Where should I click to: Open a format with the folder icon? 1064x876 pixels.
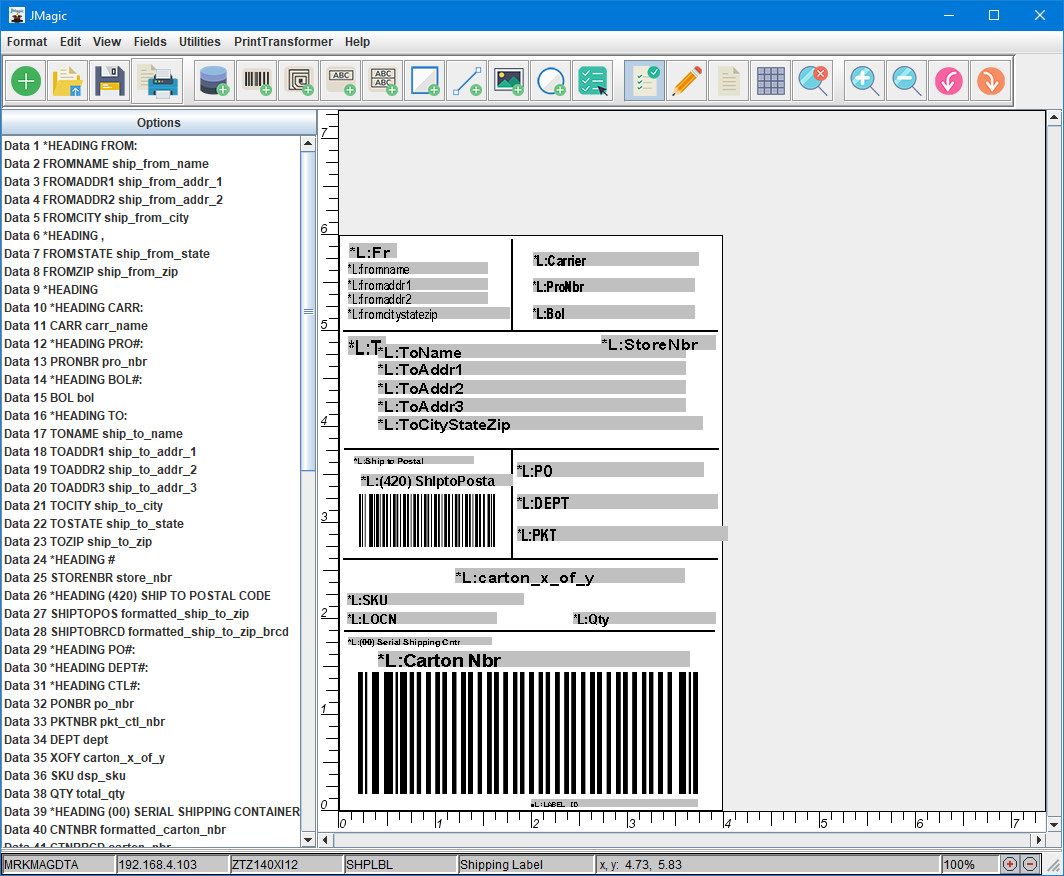67,81
